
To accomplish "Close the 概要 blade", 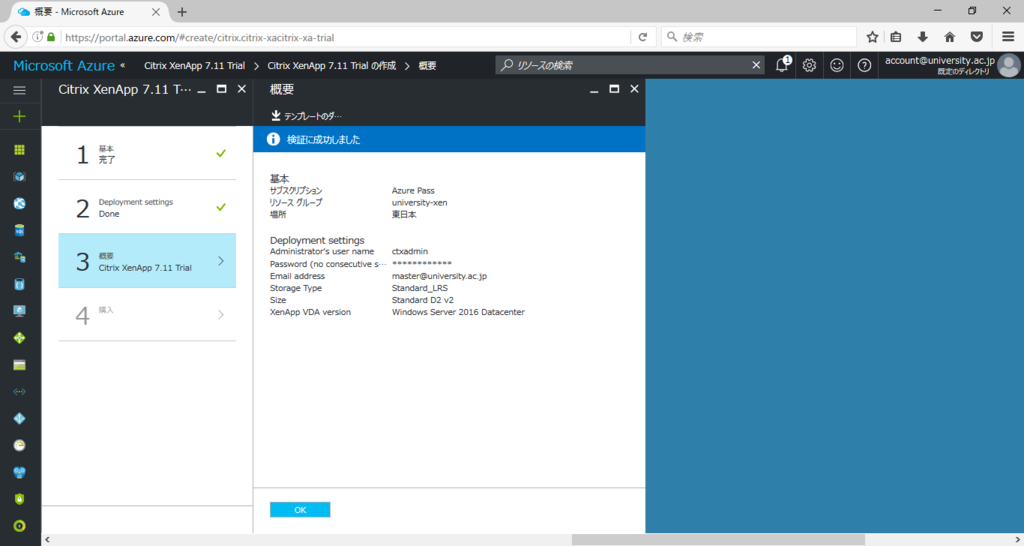I will 634,89.
